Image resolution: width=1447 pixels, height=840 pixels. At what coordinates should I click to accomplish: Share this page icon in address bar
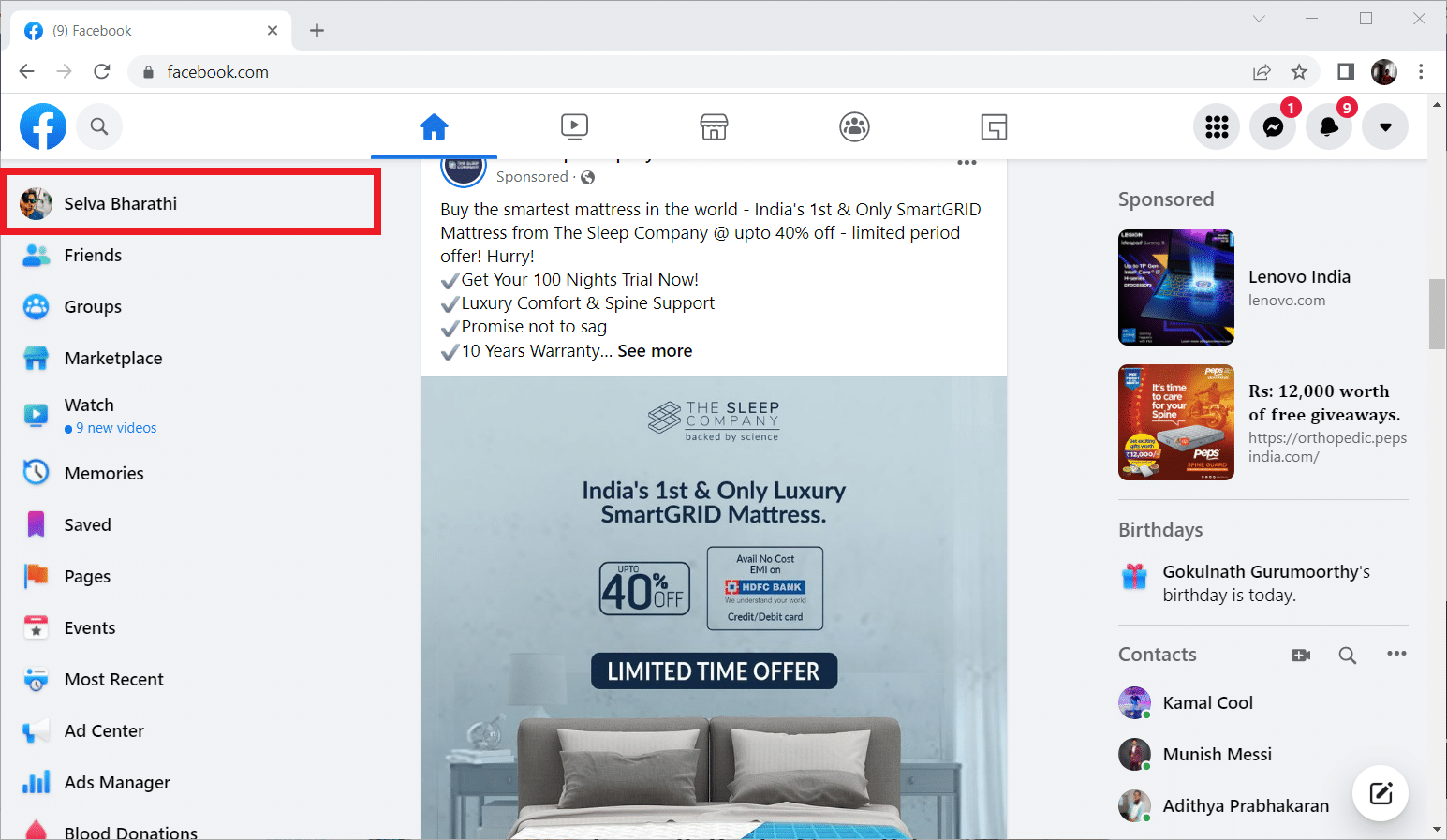coord(1262,72)
